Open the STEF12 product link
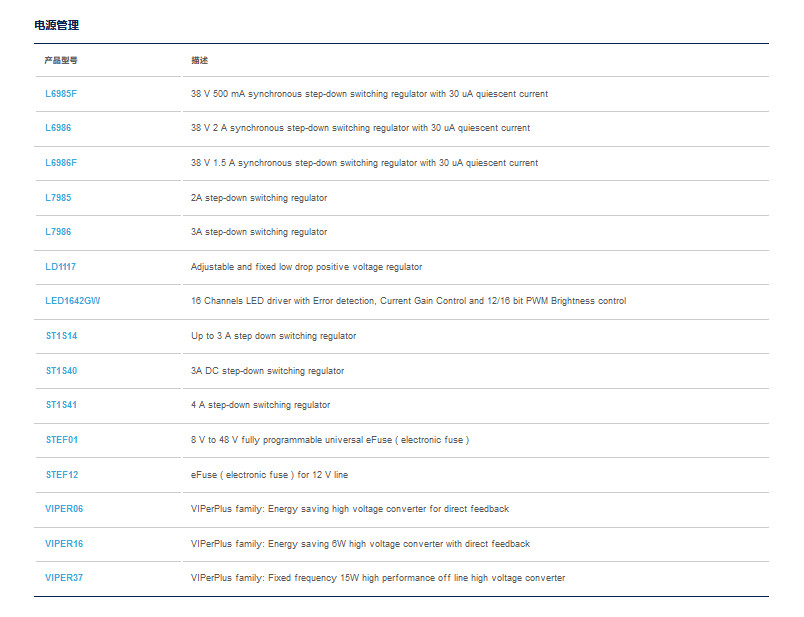Image resolution: width=804 pixels, height=617 pixels. coord(62,475)
